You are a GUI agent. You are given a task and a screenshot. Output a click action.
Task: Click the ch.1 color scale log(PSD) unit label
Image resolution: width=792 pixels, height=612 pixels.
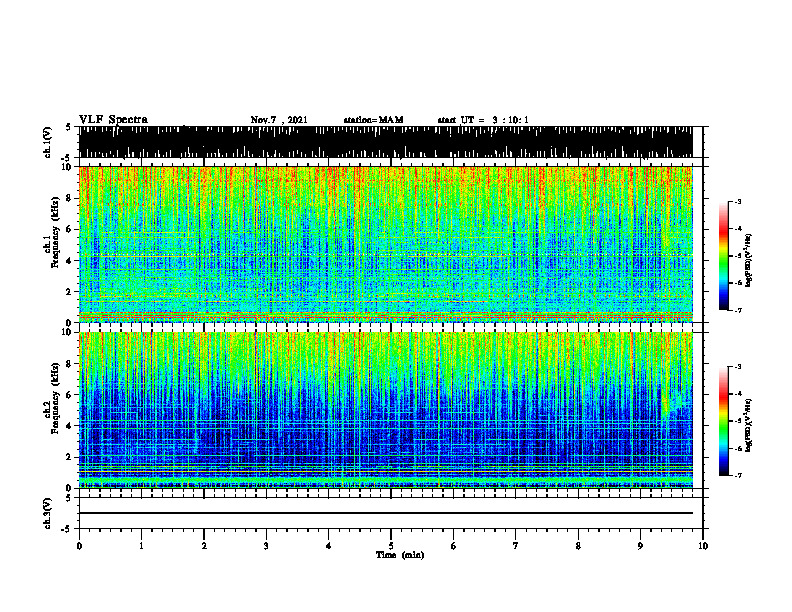point(749,260)
